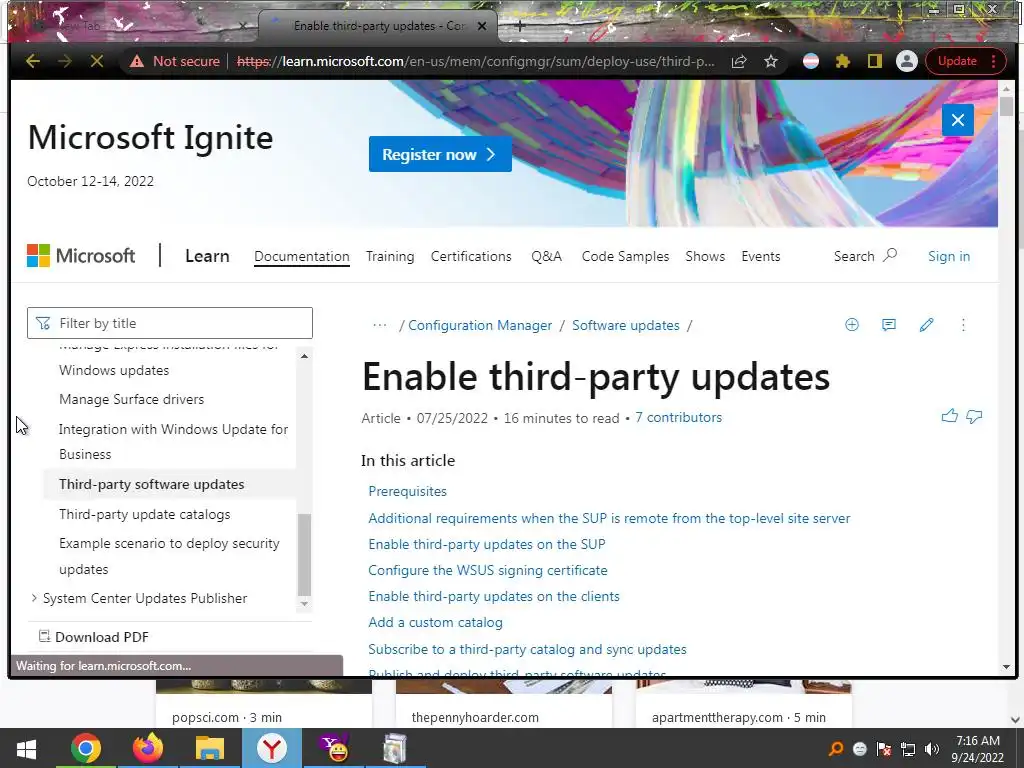Jump to the Prerequisites section
This screenshot has height=768, width=1024.
(x=408, y=491)
